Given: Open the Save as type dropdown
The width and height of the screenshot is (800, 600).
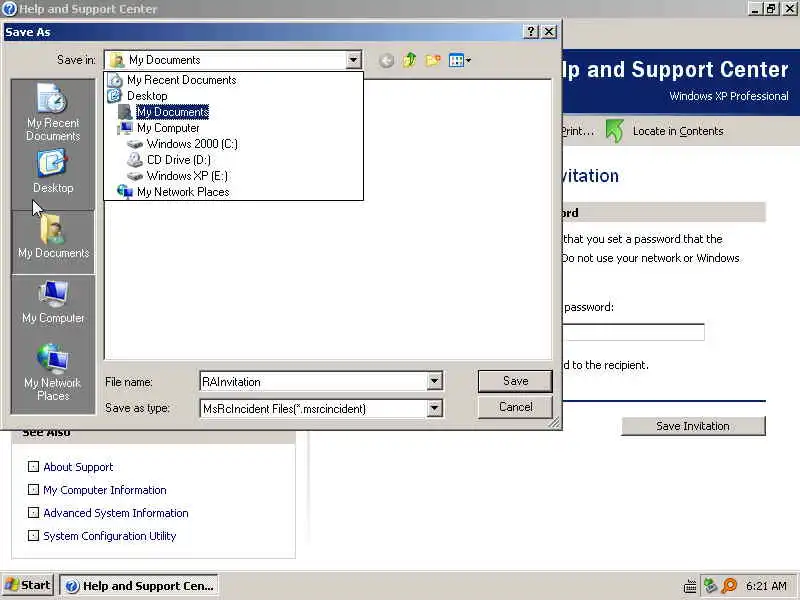Looking at the screenshot, I should [x=434, y=408].
